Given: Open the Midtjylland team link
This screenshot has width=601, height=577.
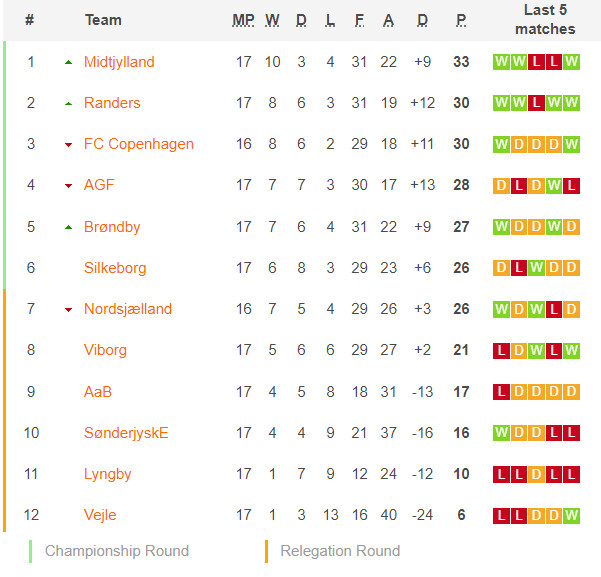Looking at the screenshot, I should click(119, 62).
